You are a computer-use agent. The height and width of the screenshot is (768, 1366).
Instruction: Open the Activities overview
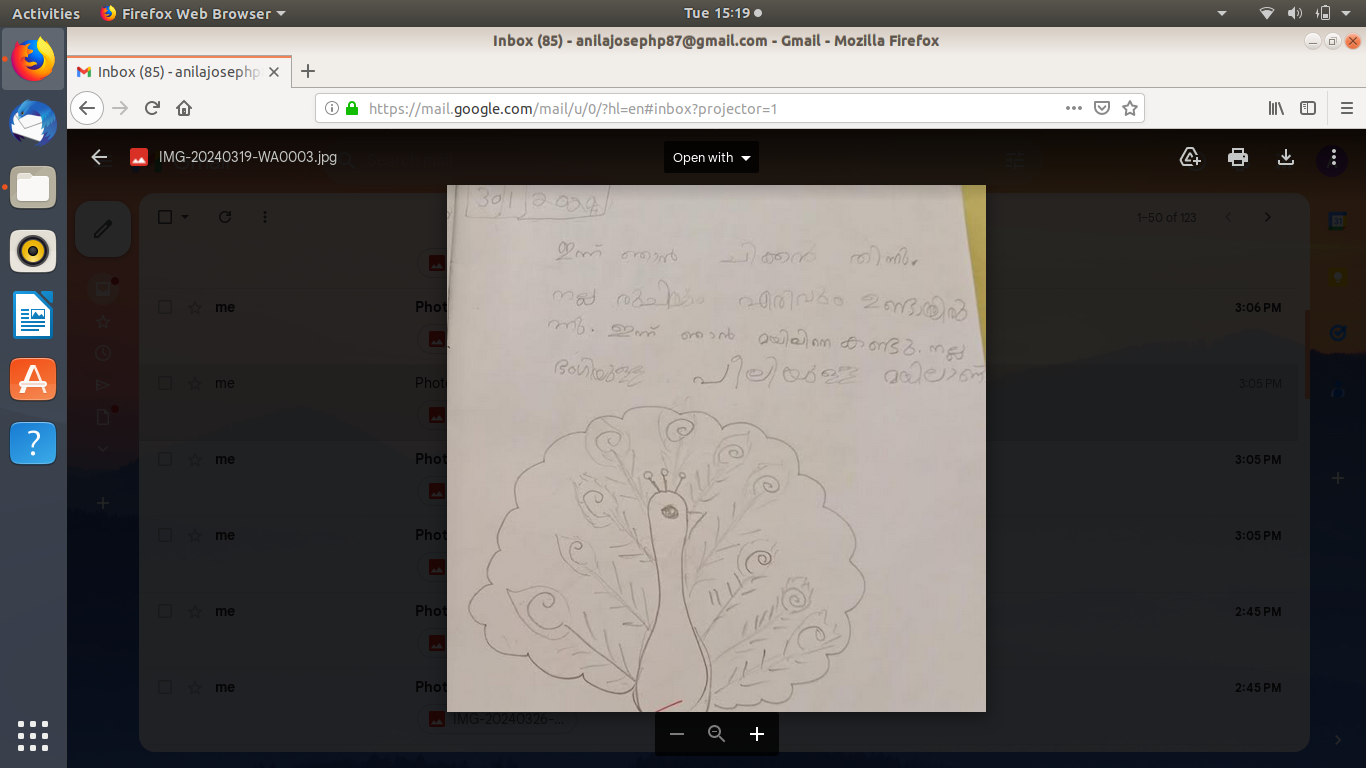[x=46, y=13]
